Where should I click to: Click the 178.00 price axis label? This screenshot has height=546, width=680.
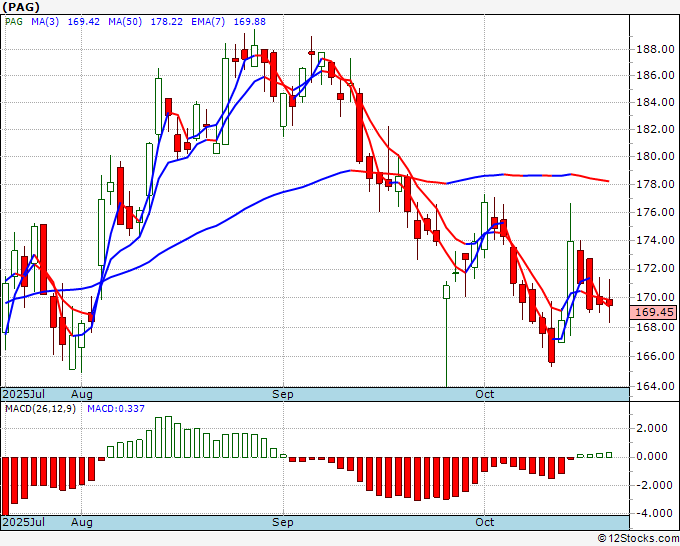click(655, 184)
